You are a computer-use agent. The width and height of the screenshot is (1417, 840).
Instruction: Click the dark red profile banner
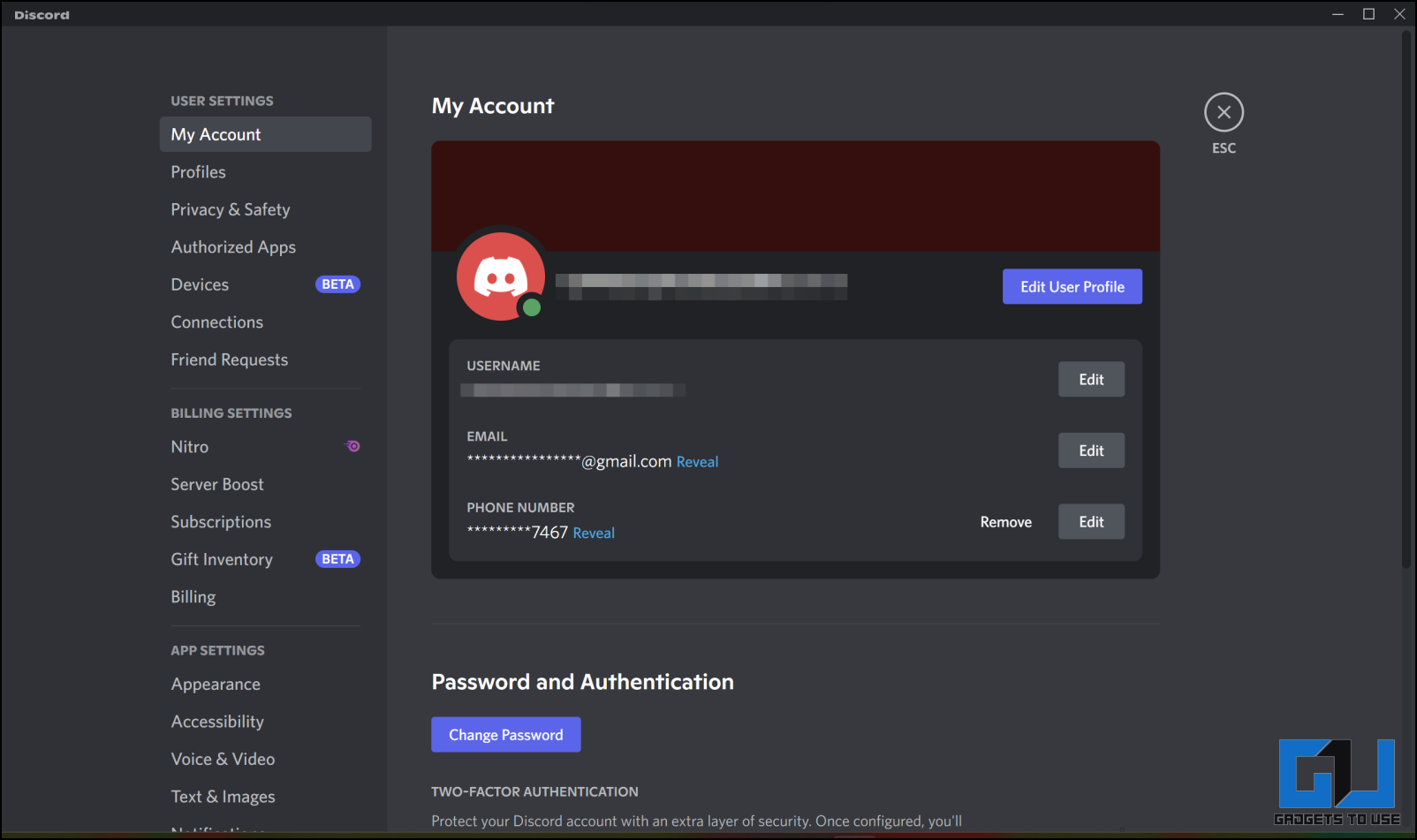[x=795, y=196]
